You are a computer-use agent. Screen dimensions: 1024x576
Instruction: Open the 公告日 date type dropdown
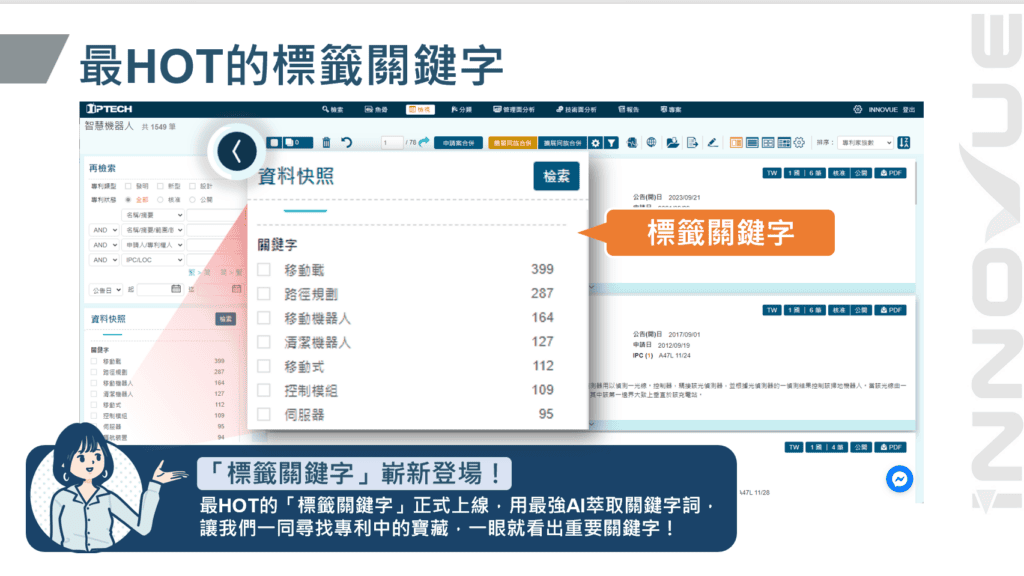105,289
